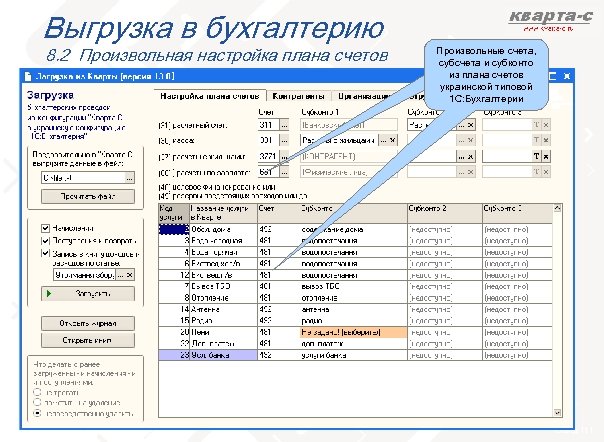This screenshot has width=604, height=442.
Task: Switch to Организации tab
Action: pos(365,96)
